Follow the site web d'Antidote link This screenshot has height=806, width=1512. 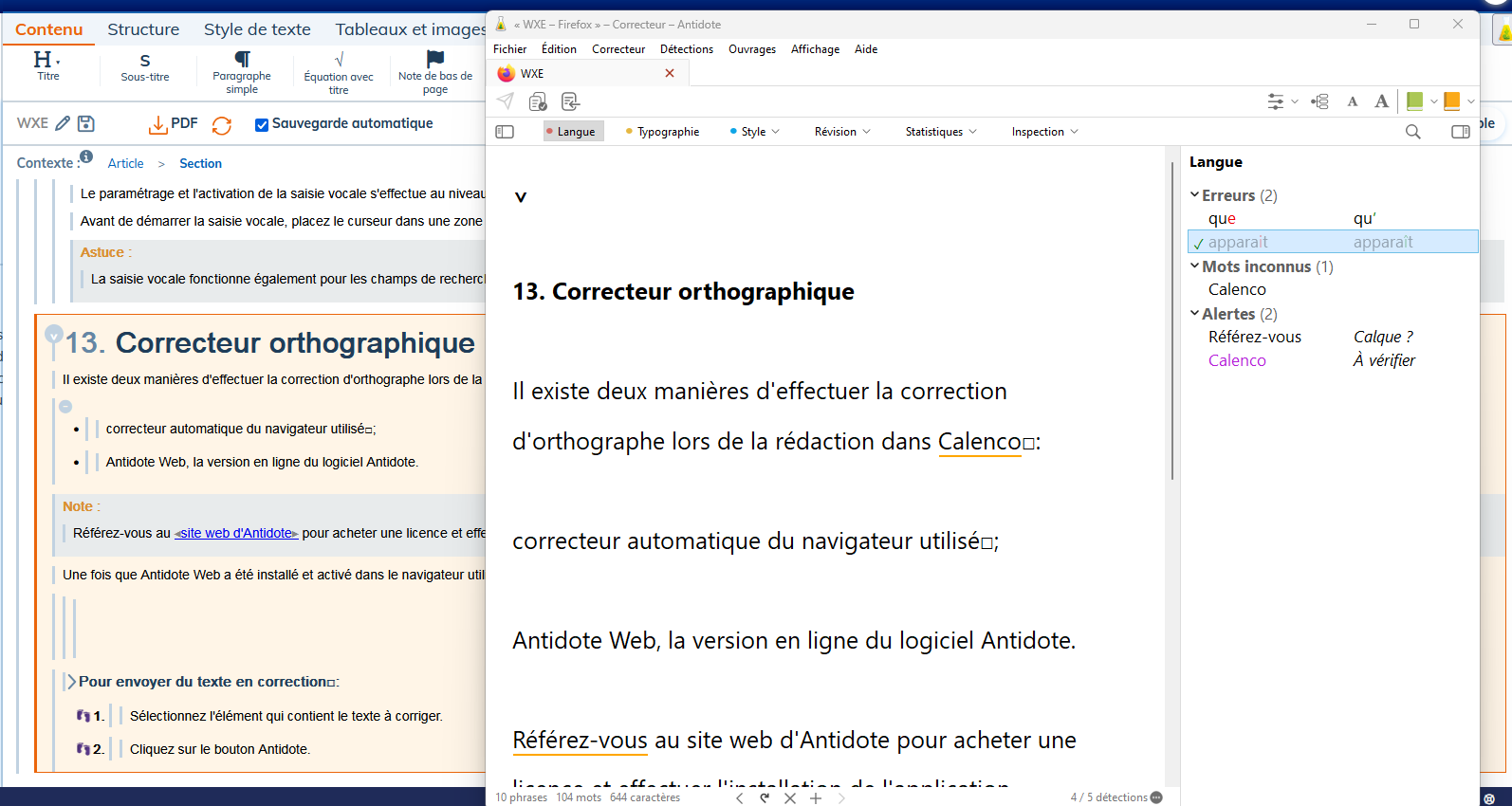(236, 533)
